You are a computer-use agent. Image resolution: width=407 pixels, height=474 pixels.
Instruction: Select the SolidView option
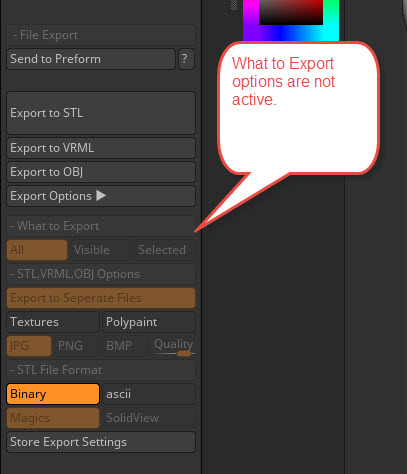149,418
